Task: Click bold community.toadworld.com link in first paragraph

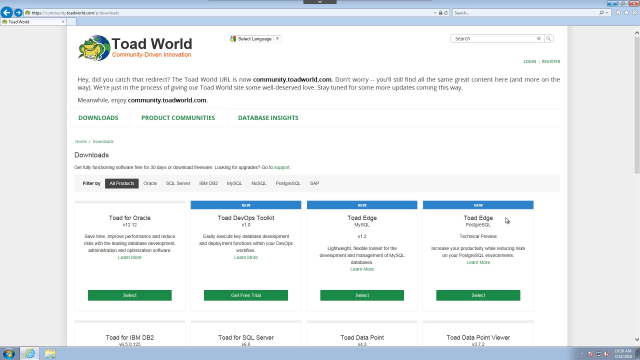Action: tap(292, 80)
